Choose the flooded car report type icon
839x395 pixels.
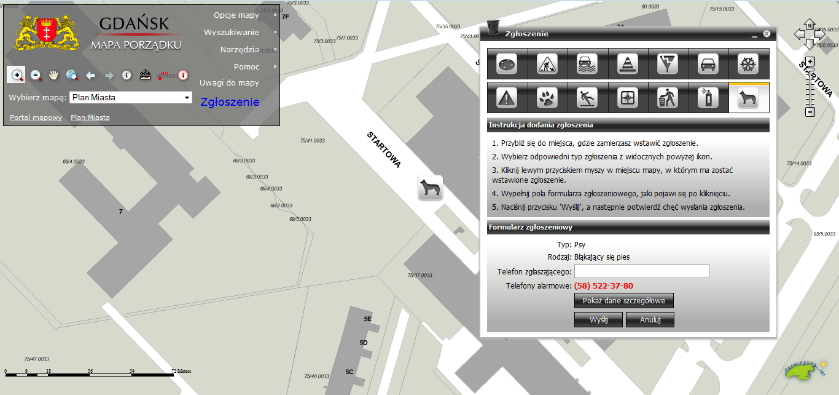588,64
